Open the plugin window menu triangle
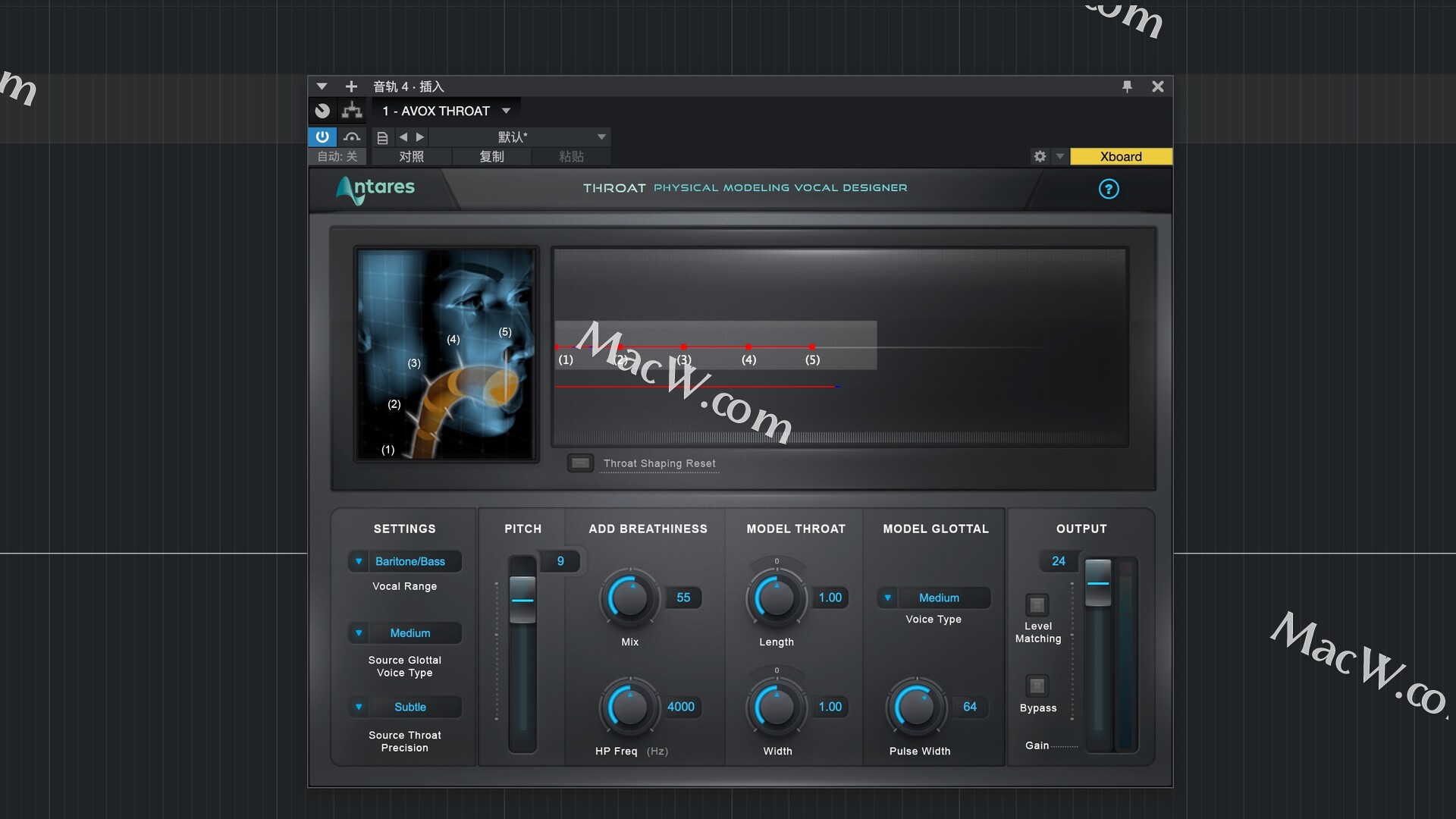The height and width of the screenshot is (819, 1456). click(322, 86)
